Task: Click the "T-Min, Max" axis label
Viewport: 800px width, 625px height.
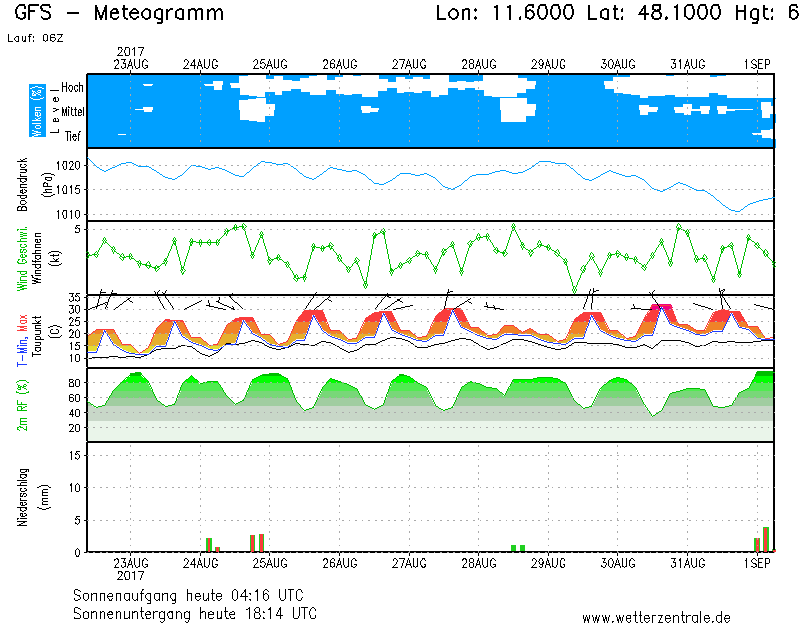Action: tap(22, 340)
